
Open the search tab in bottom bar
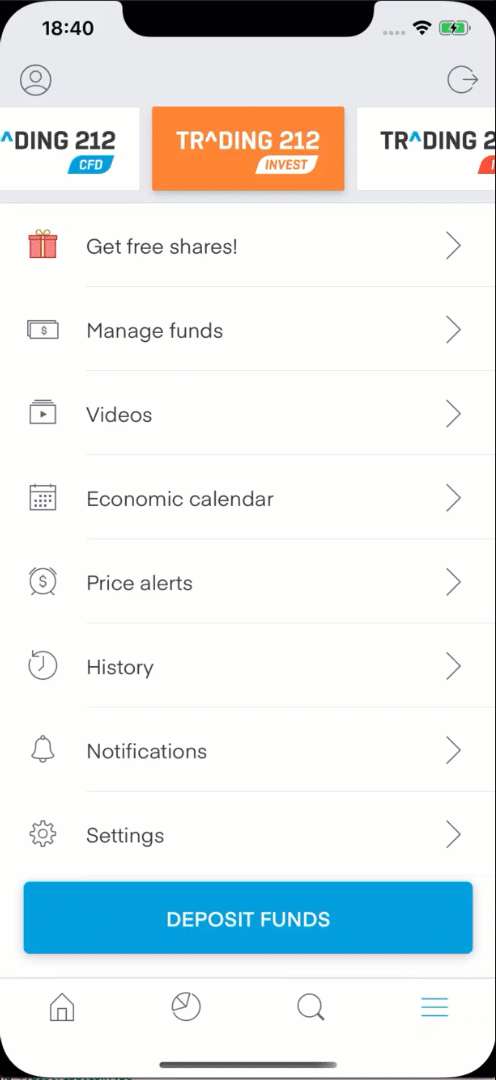(311, 1008)
